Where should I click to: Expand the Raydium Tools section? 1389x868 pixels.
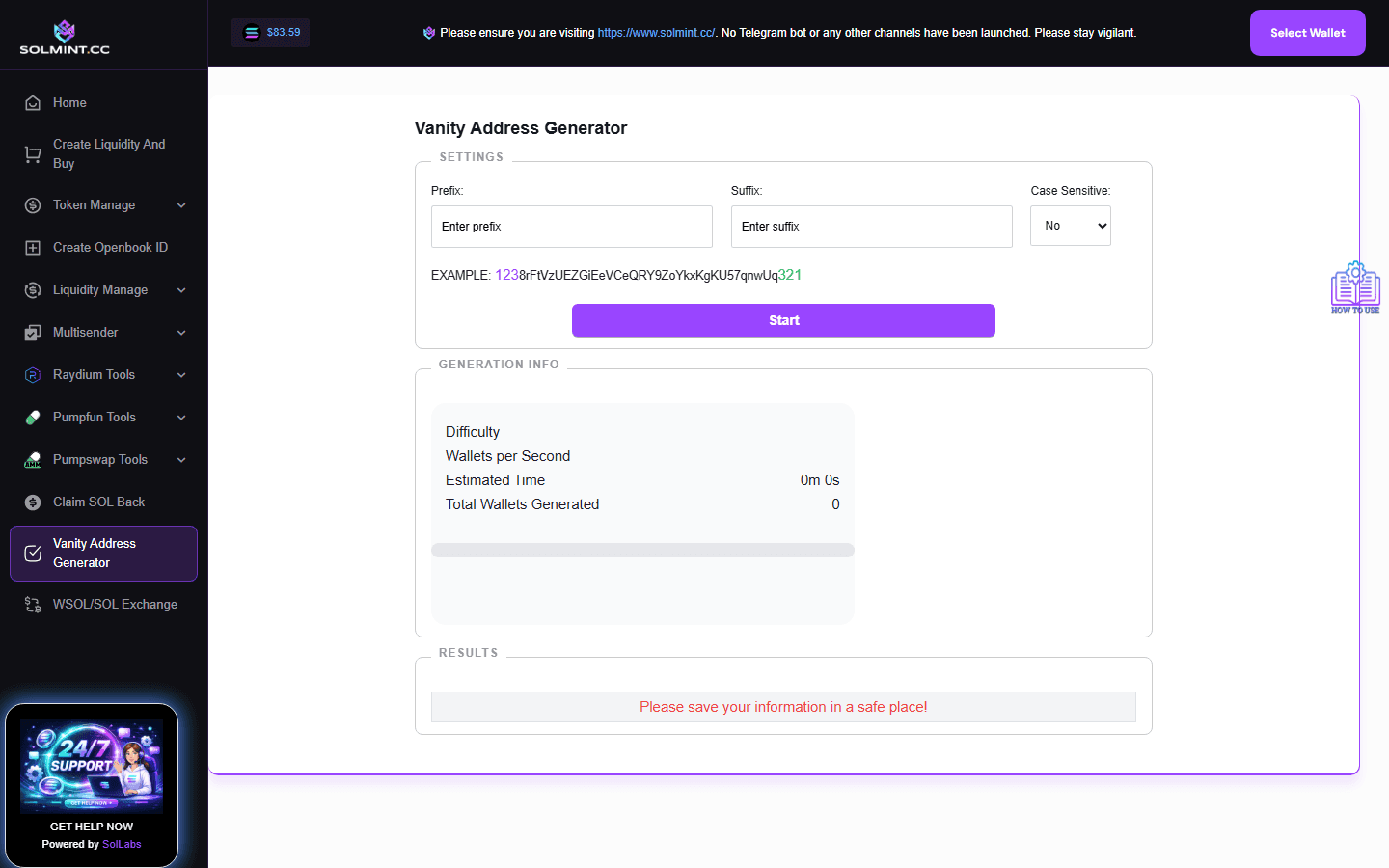pyautogui.click(x=181, y=374)
